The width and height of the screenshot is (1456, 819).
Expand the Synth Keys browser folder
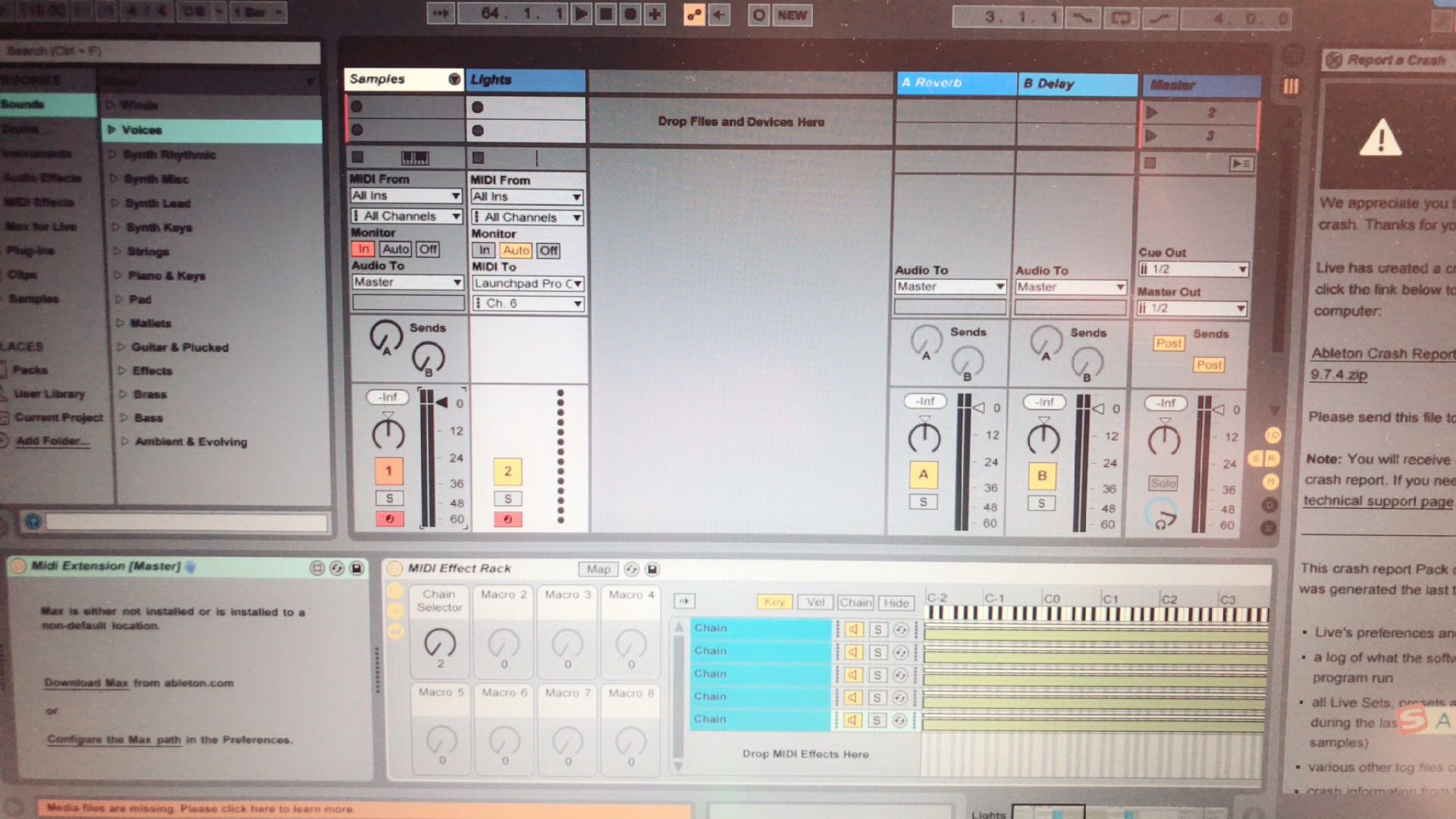coord(115,227)
